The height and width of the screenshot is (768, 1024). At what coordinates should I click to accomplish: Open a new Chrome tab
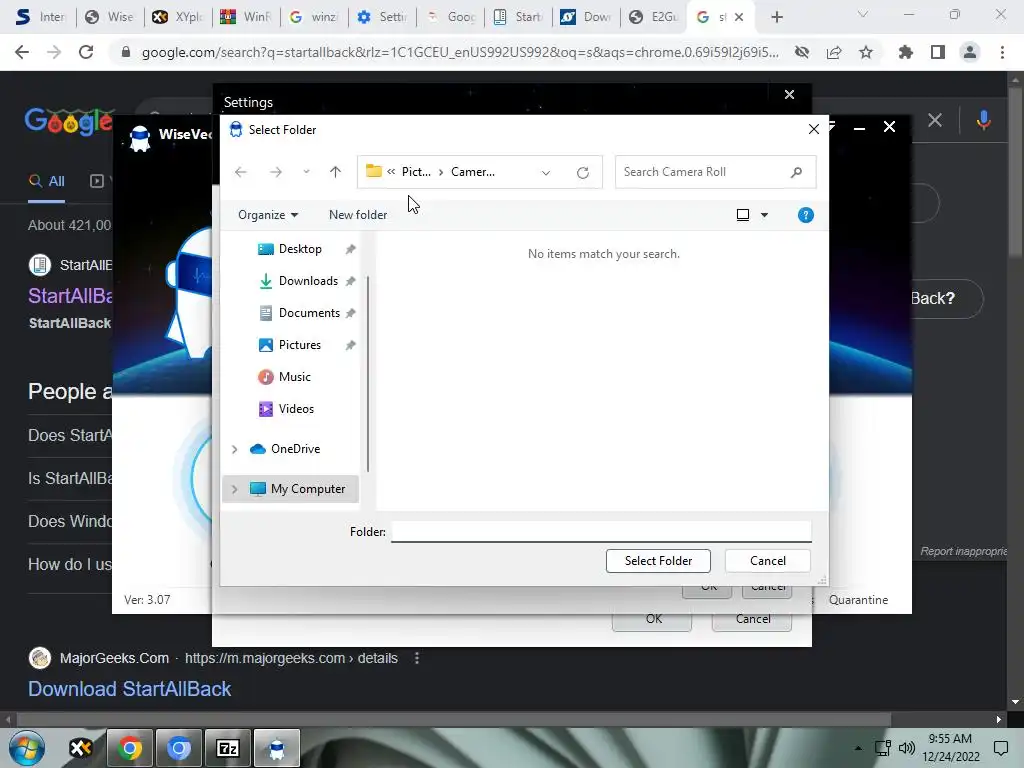[776, 17]
